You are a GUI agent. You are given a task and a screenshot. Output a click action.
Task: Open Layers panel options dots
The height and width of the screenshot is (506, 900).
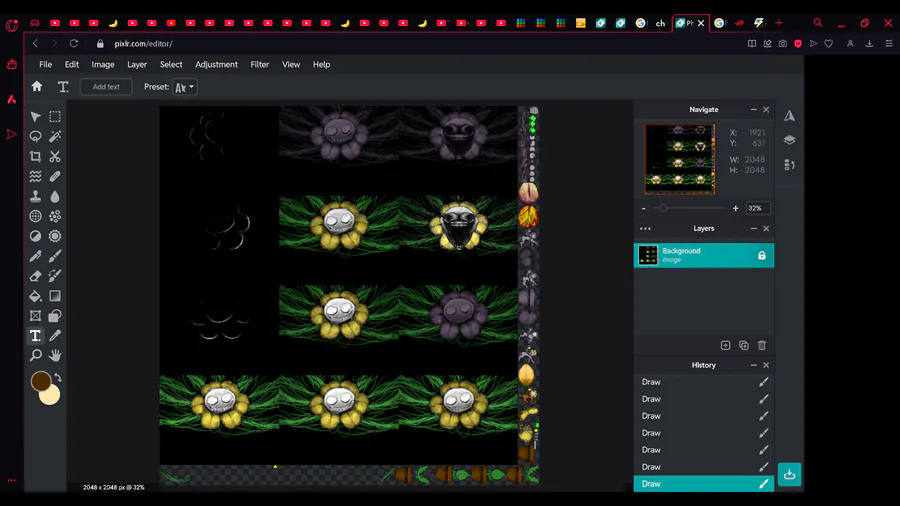645,229
